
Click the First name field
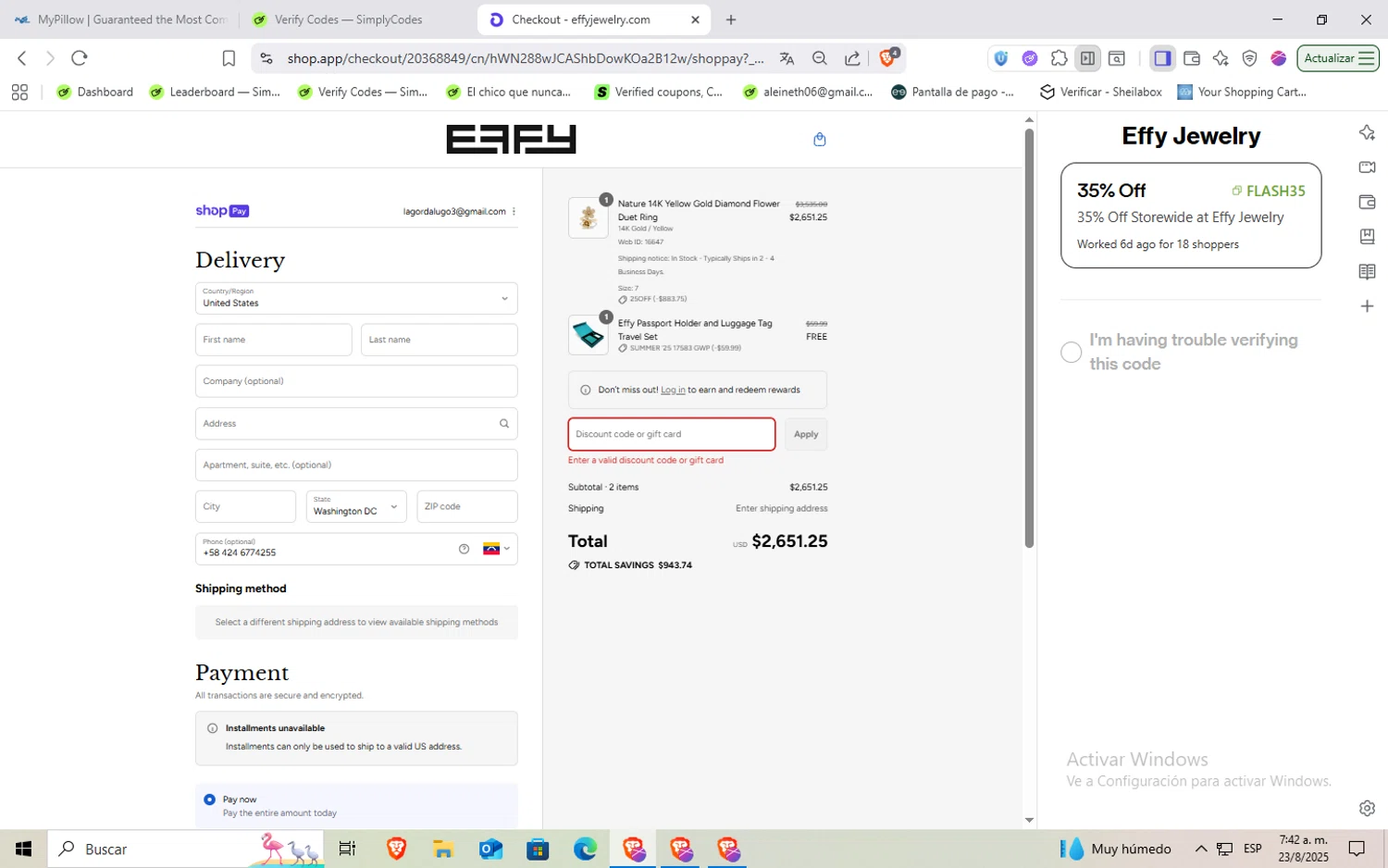(x=274, y=340)
